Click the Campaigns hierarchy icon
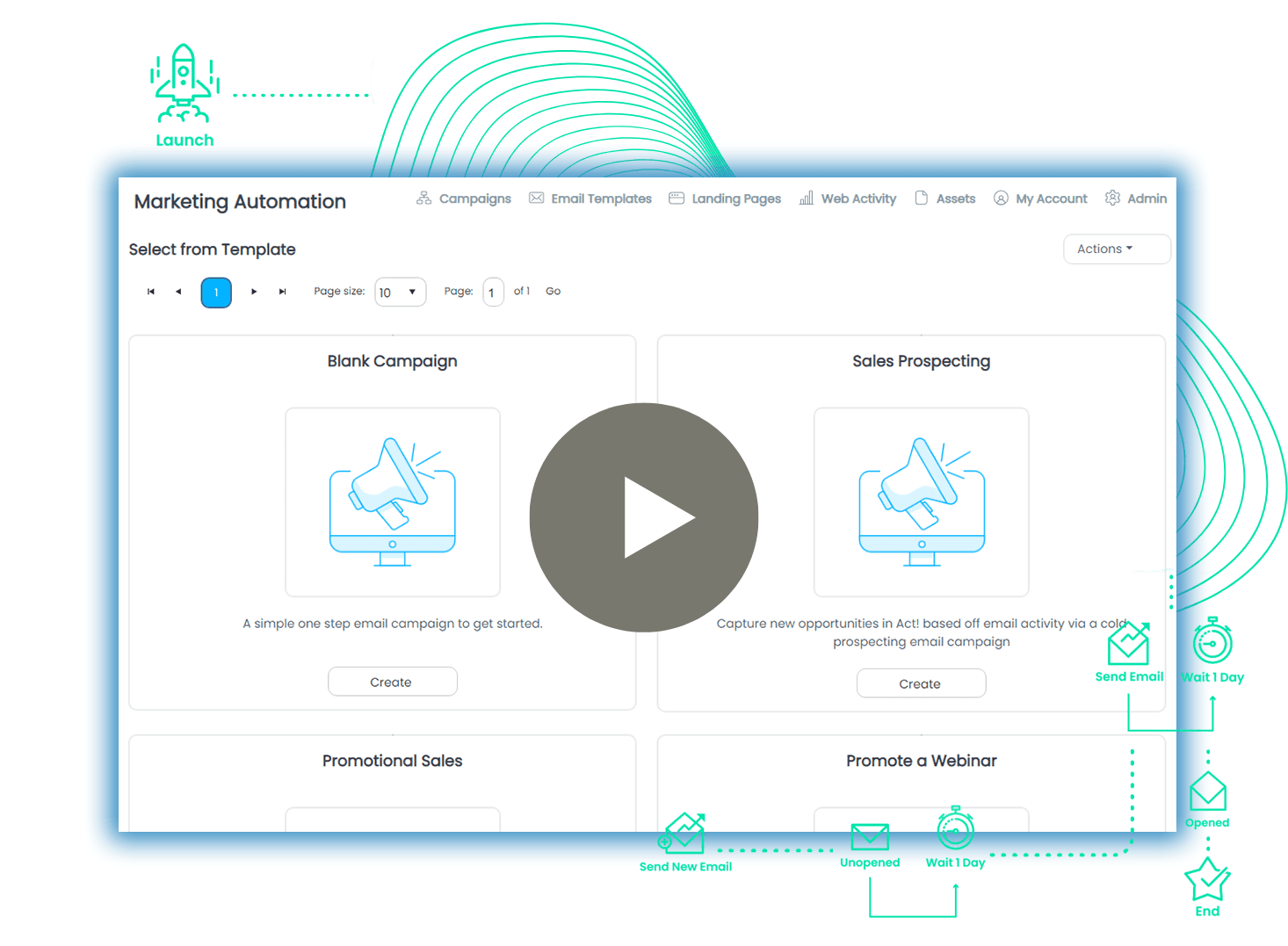Image resolution: width=1288 pixels, height=946 pixels. [x=423, y=198]
